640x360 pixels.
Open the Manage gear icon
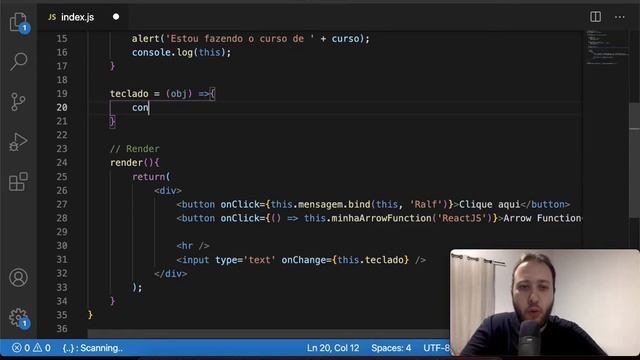click(18, 318)
